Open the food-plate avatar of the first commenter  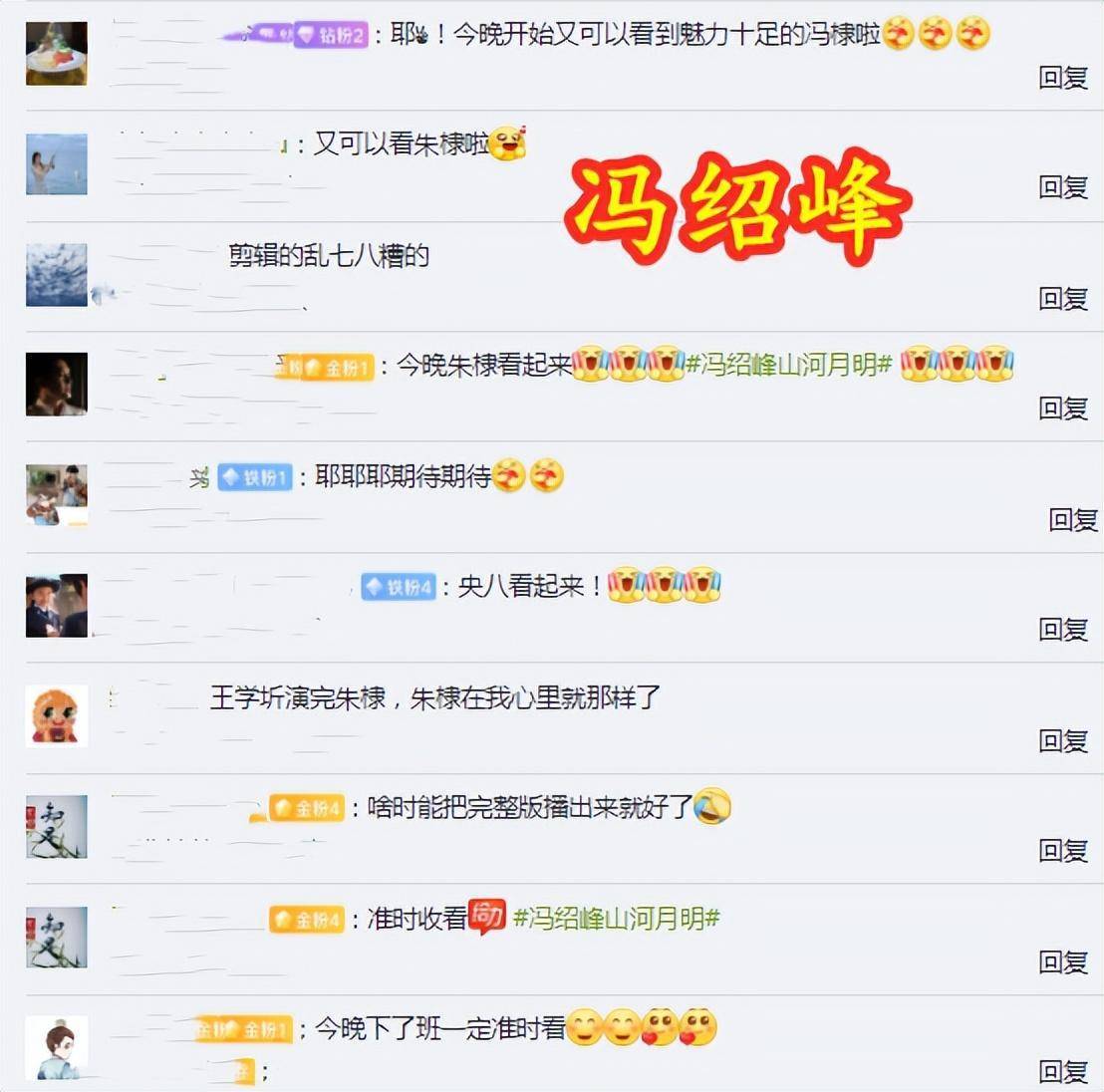coord(57,54)
